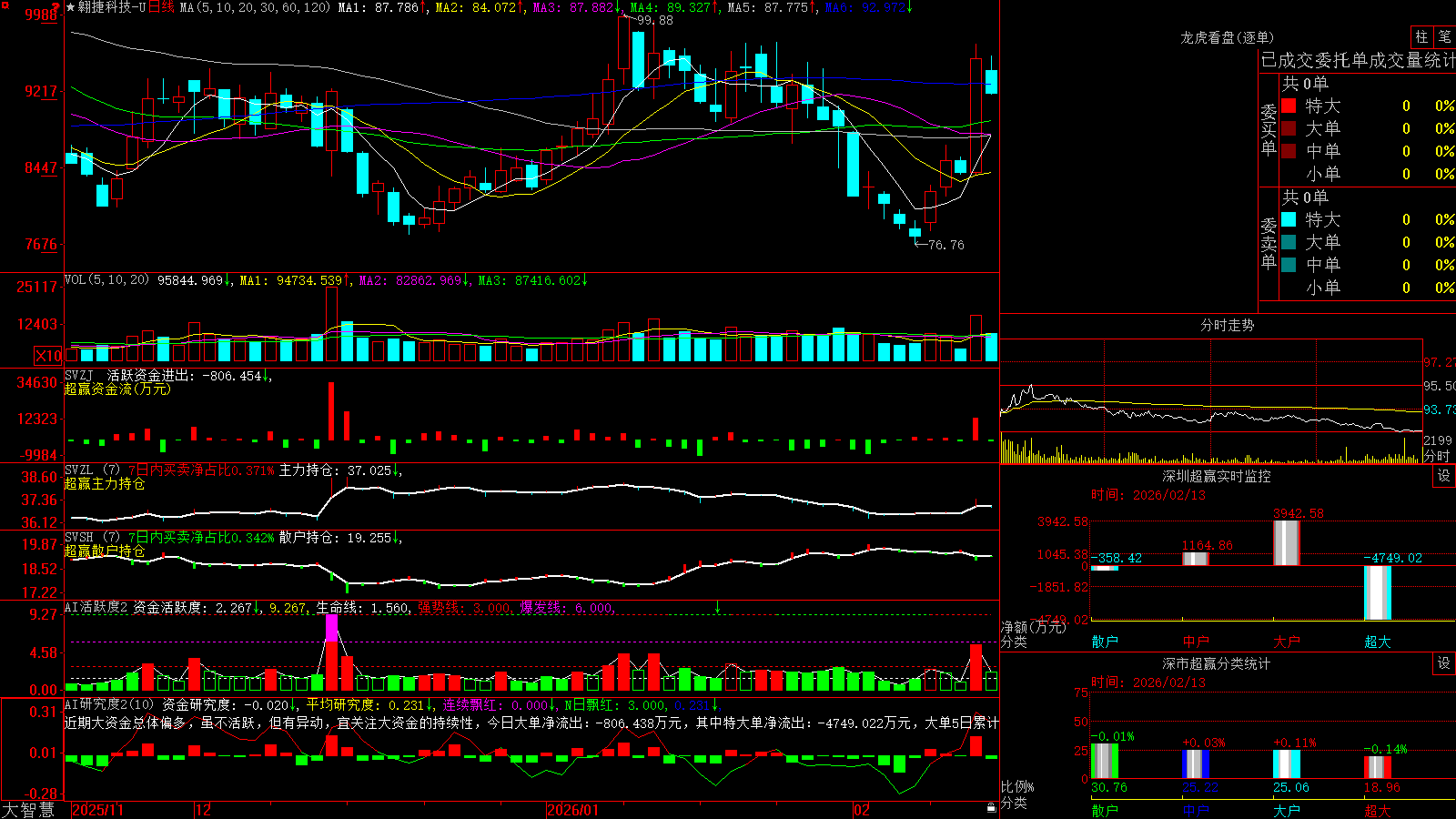Click the 连续飘红: 0.000 label
1456x819 pixels.
pyautogui.click(x=496, y=704)
